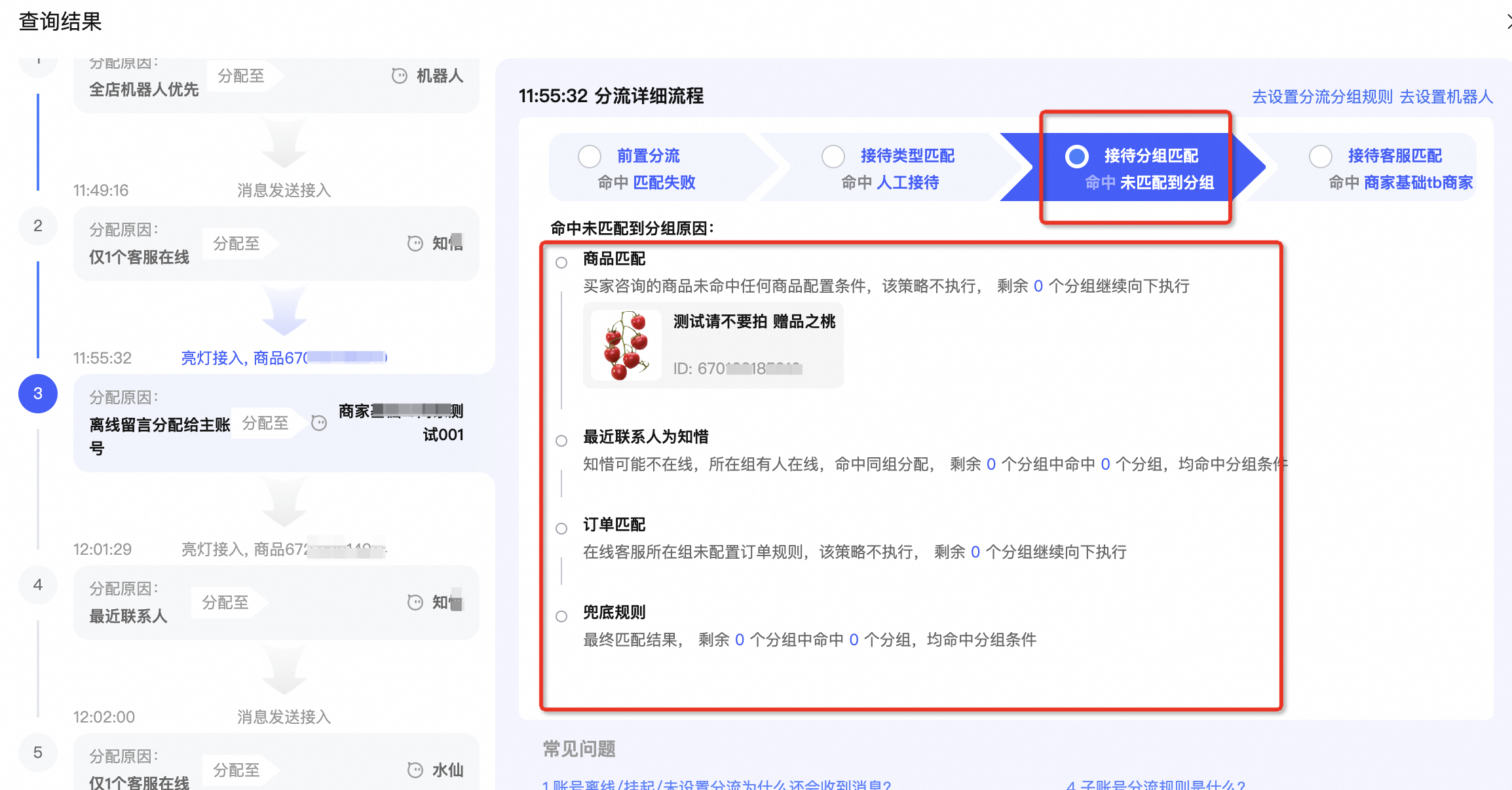Open FAQ 子账号分流规则是什么 link
Viewport: 1512px width, 790px height.
pyautogui.click(x=1156, y=784)
